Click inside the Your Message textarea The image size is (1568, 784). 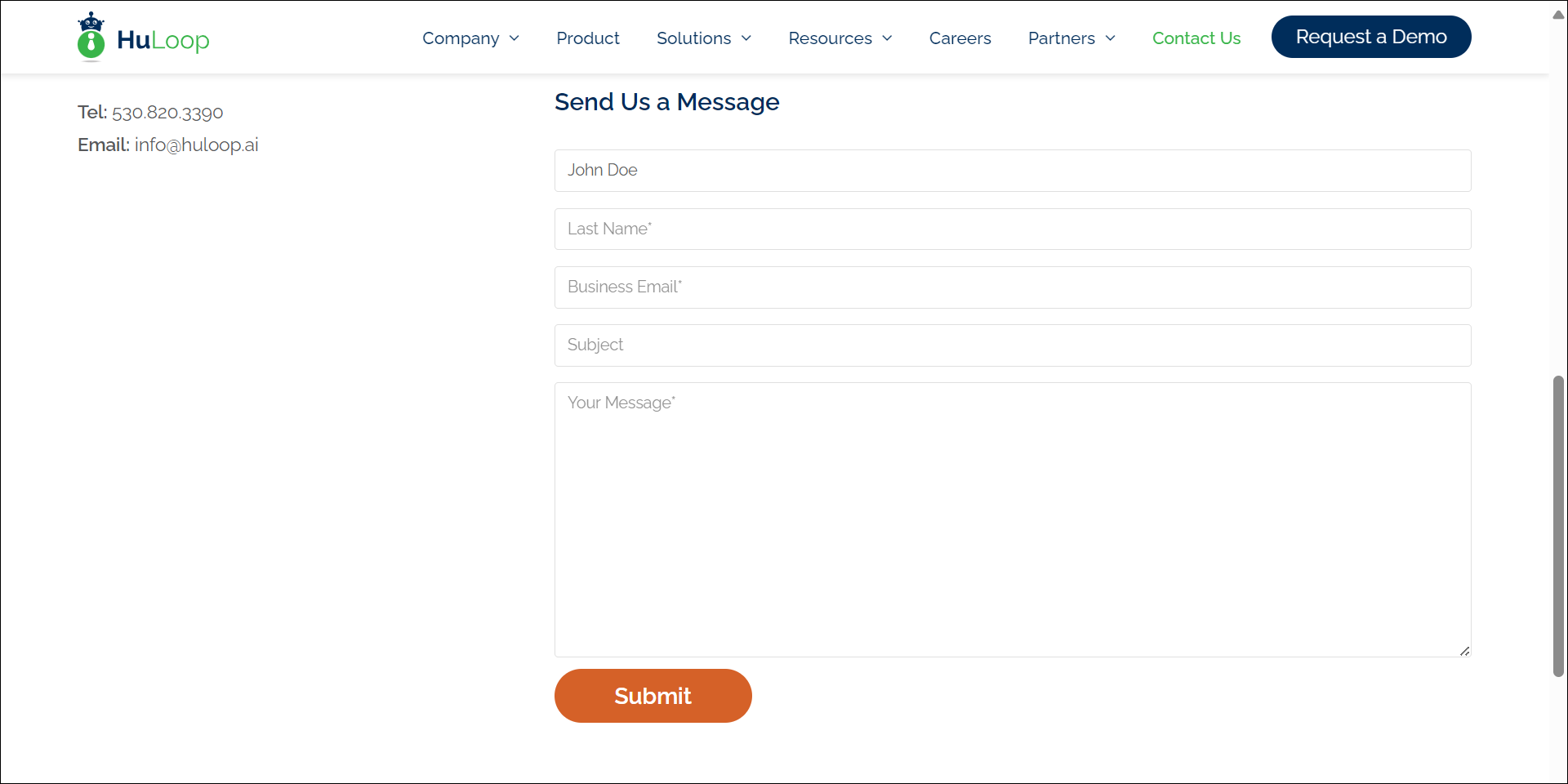(1012, 519)
